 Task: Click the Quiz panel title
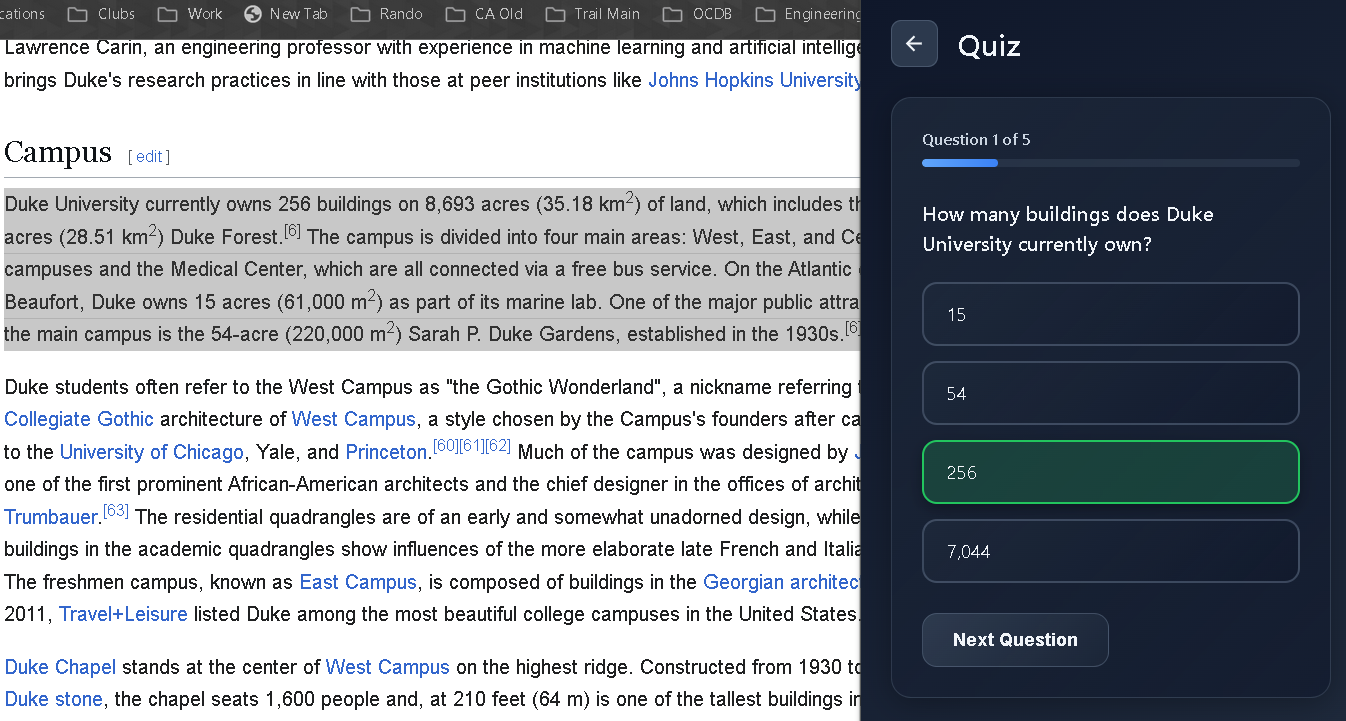989,46
